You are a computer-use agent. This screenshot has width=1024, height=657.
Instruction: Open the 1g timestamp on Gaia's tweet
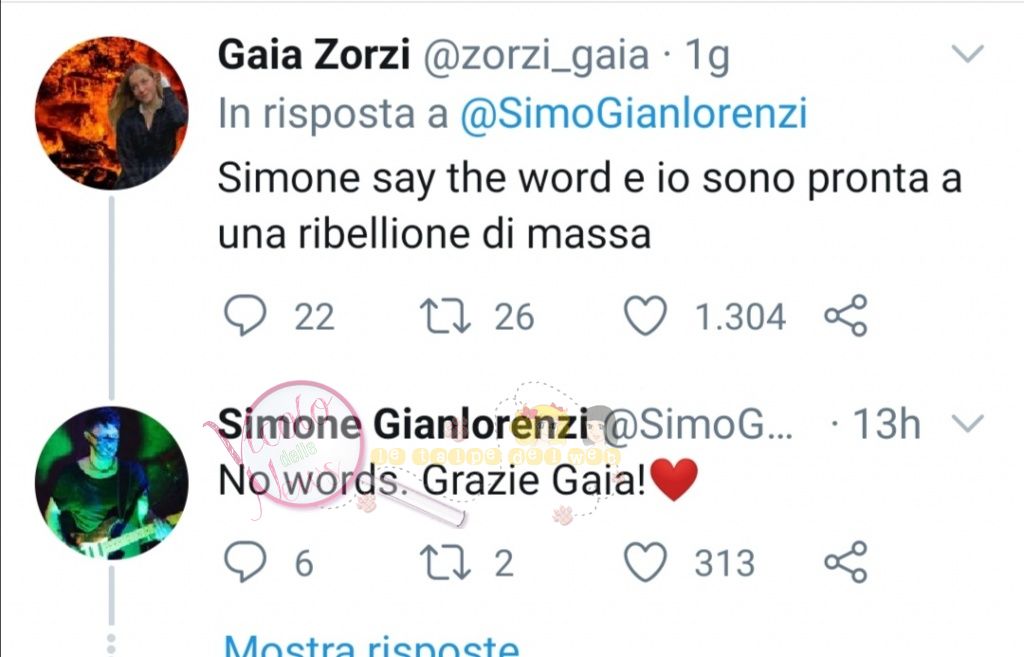[x=707, y=57]
